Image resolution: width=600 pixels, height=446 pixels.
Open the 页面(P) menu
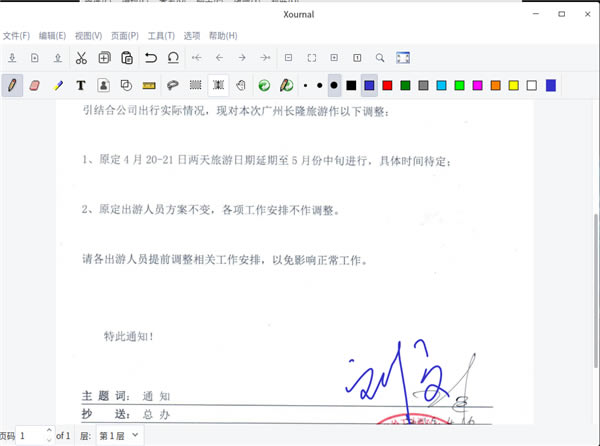coord(125,36)
